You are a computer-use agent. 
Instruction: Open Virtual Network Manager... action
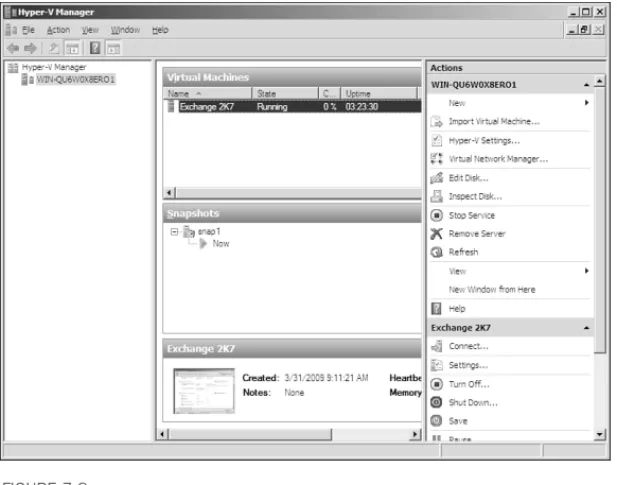pos(498,159)
